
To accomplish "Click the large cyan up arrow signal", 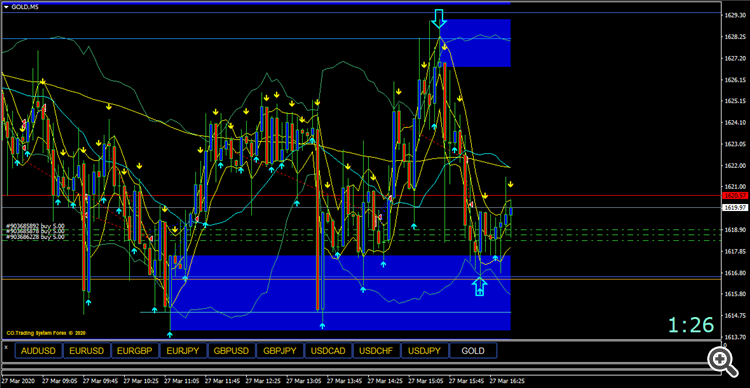I will 480,286.
